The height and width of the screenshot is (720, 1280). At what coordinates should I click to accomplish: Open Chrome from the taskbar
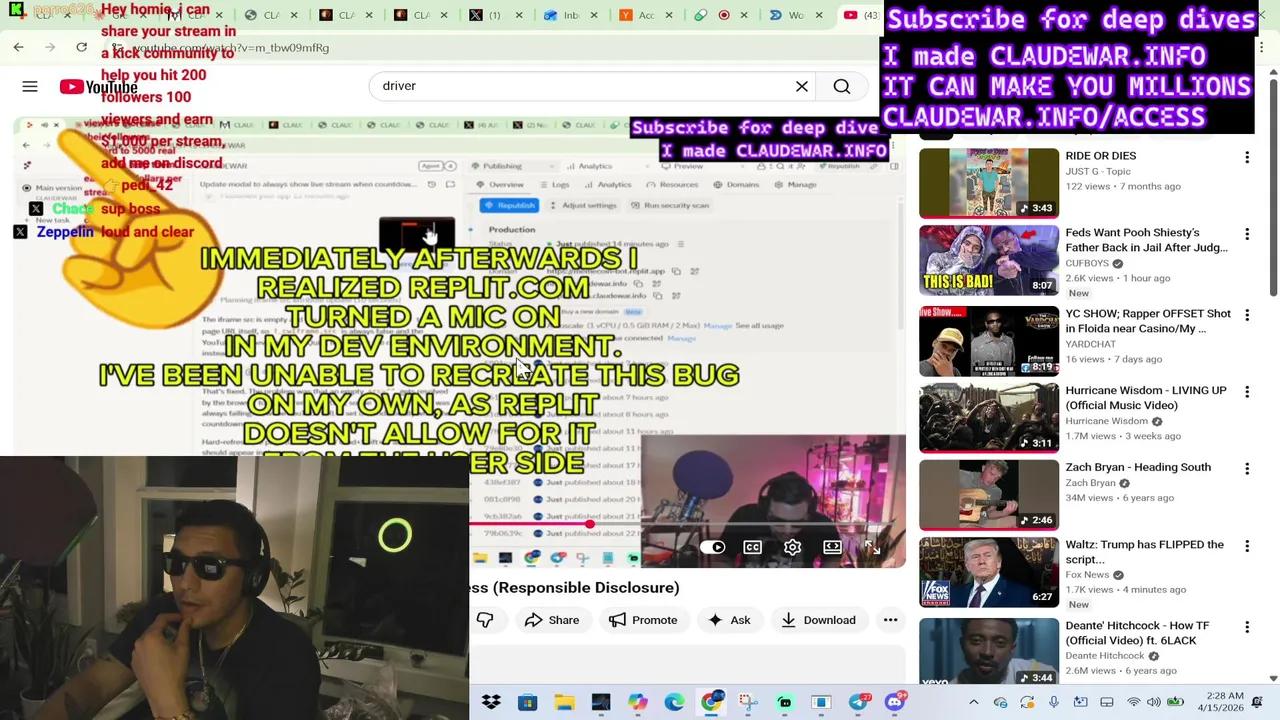point(711,702)
